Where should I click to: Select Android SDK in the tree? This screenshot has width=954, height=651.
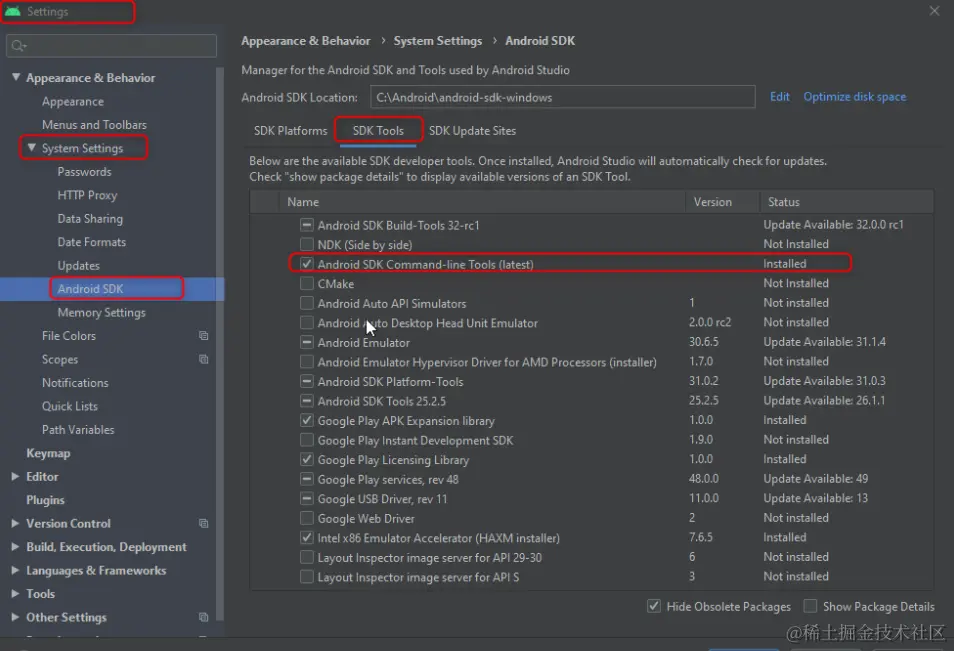pos(90,289)
